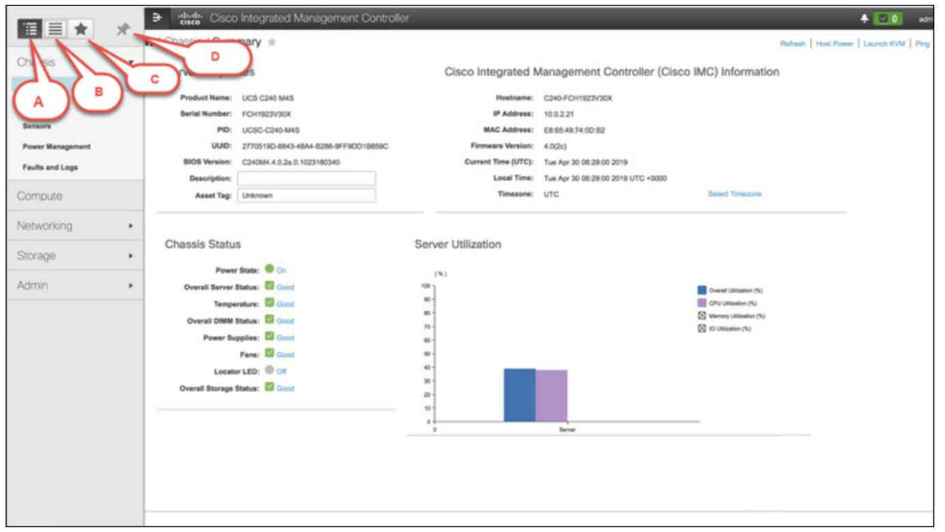Toggle the navigation menu icon in header
Screen dimensions: 945x532
pos(157,18)
